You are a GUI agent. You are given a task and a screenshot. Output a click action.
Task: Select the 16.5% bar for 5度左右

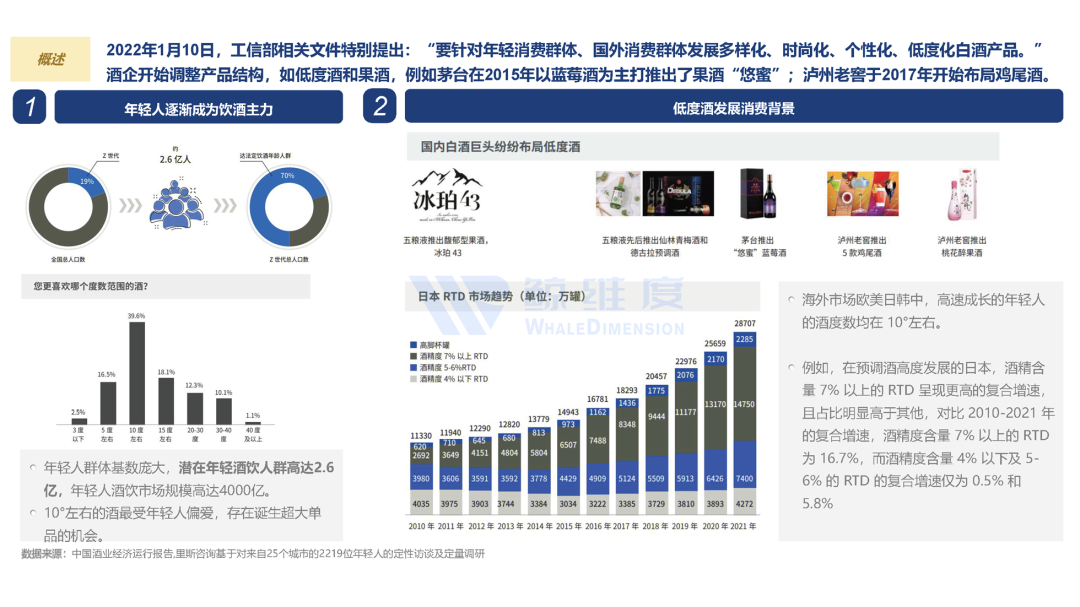coord(108,402)
